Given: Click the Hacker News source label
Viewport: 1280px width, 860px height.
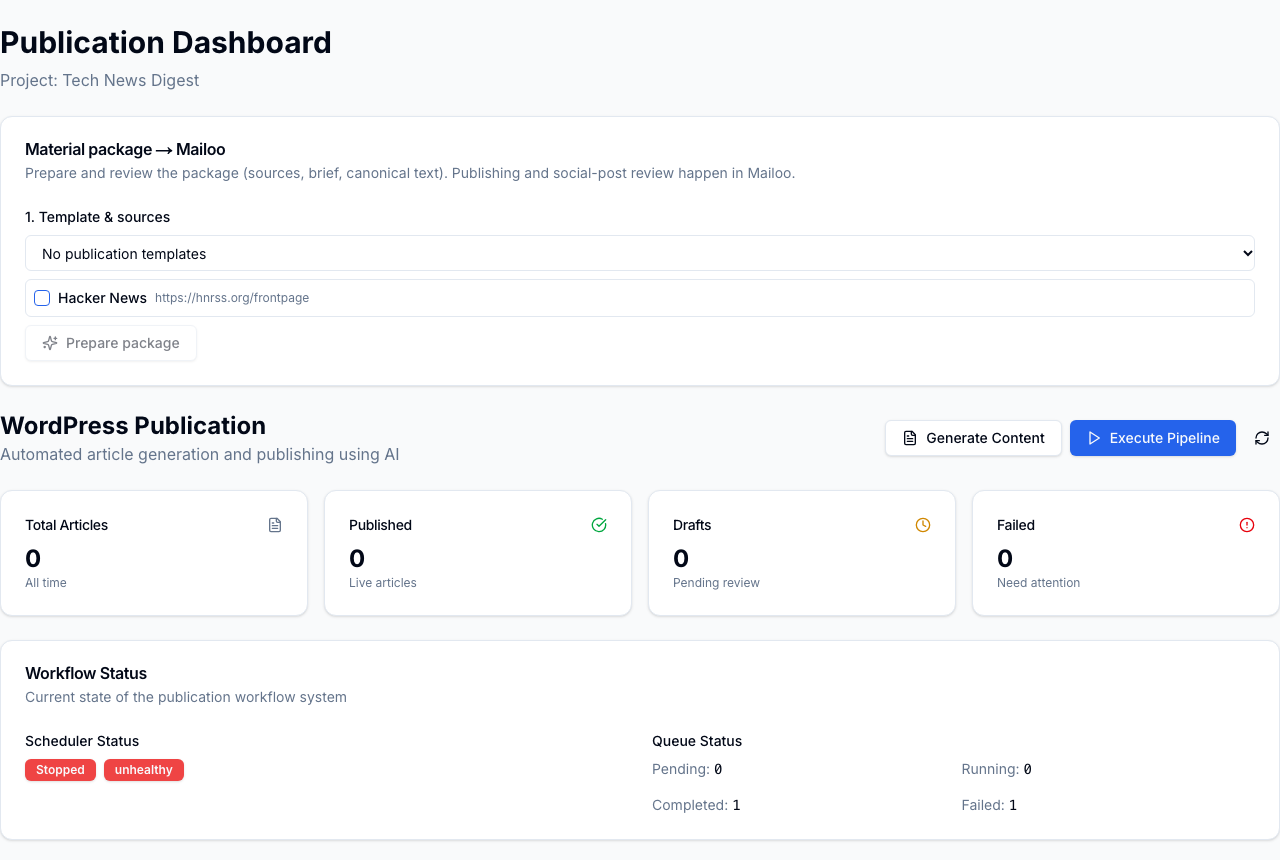Looking at the screenshot, I should (x=102, y=298).
